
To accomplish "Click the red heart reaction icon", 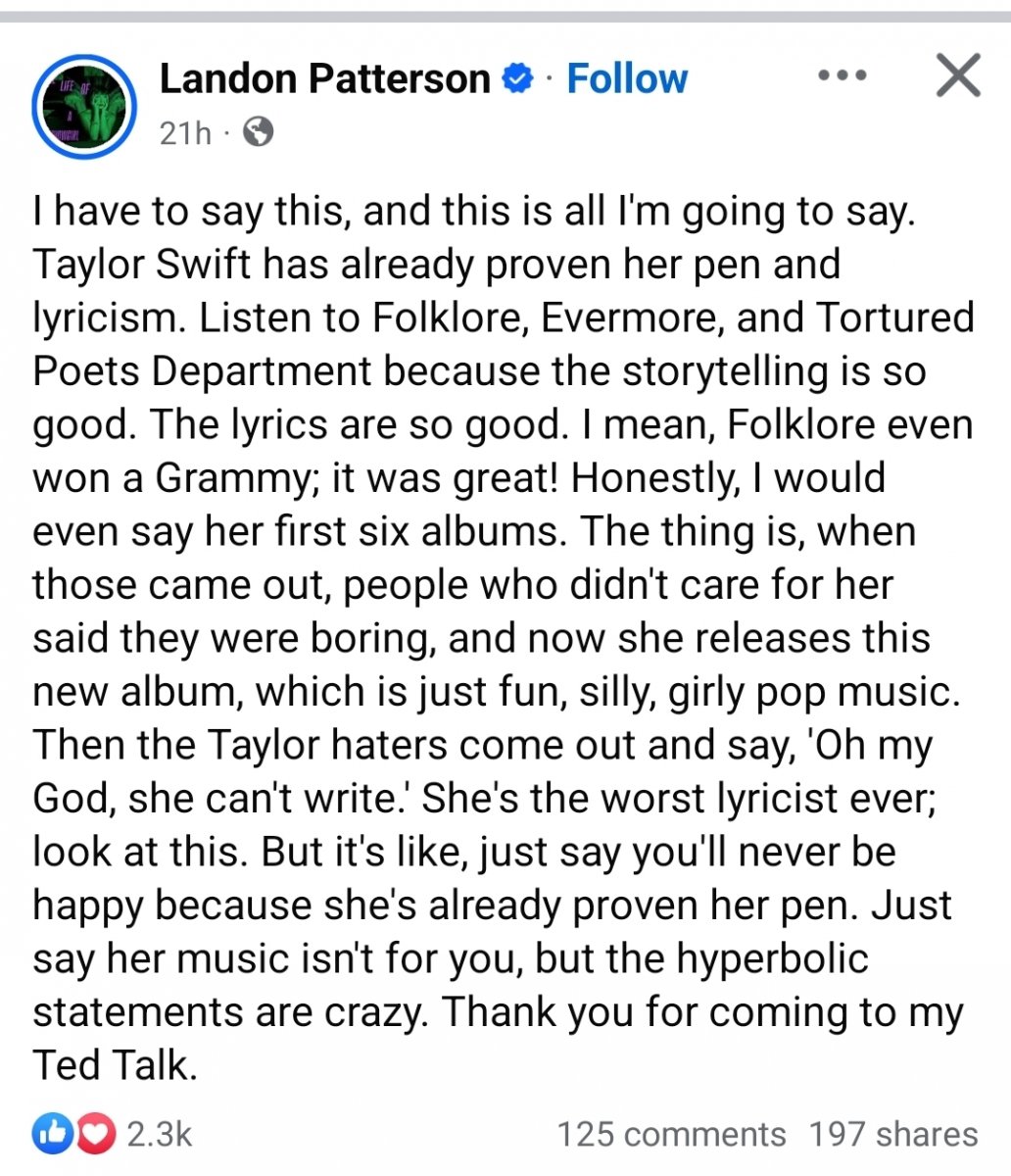I will (95, 1134).
